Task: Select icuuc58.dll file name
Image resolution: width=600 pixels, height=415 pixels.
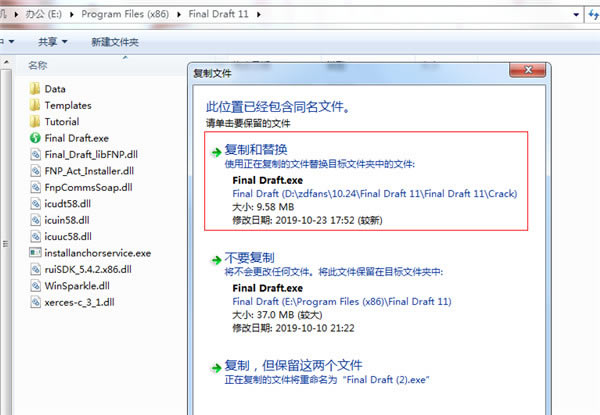Action: point(68,237)
